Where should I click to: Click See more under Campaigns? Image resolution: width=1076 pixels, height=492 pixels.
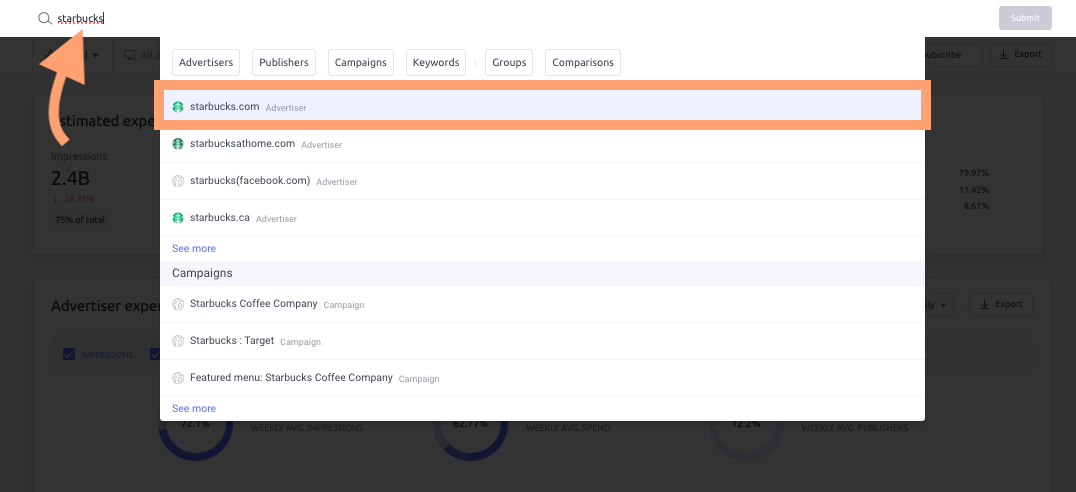click(194, 408)
